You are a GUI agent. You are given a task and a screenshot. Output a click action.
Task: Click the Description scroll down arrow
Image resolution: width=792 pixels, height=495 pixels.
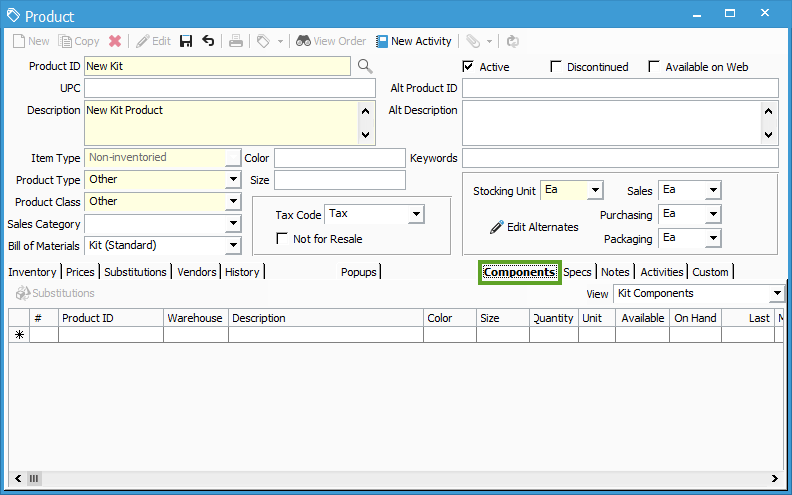(366, 135)
